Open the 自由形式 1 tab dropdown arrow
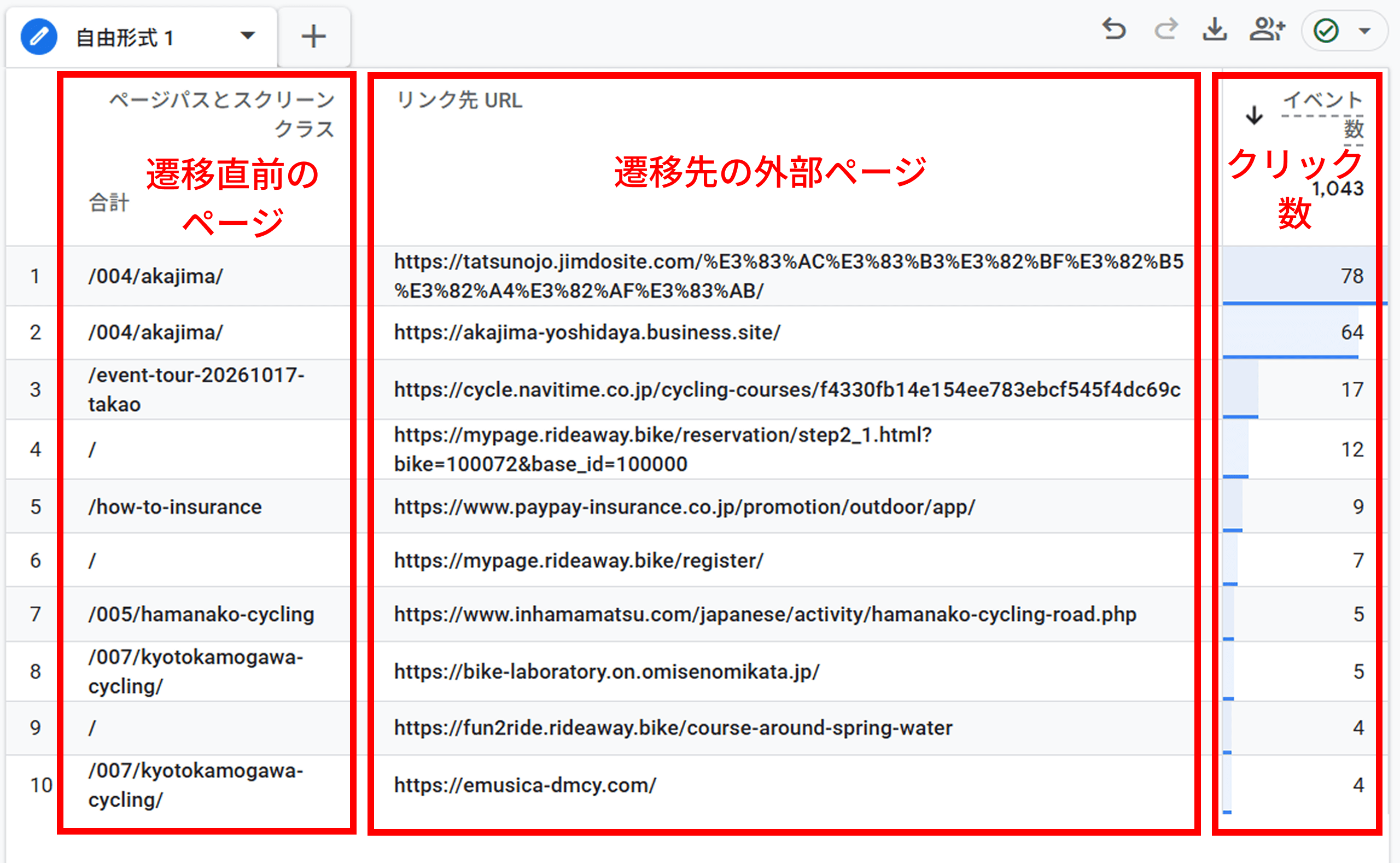Image resolution: width=1400 pixels, height=863 pixels. click(x=247, y=36)
